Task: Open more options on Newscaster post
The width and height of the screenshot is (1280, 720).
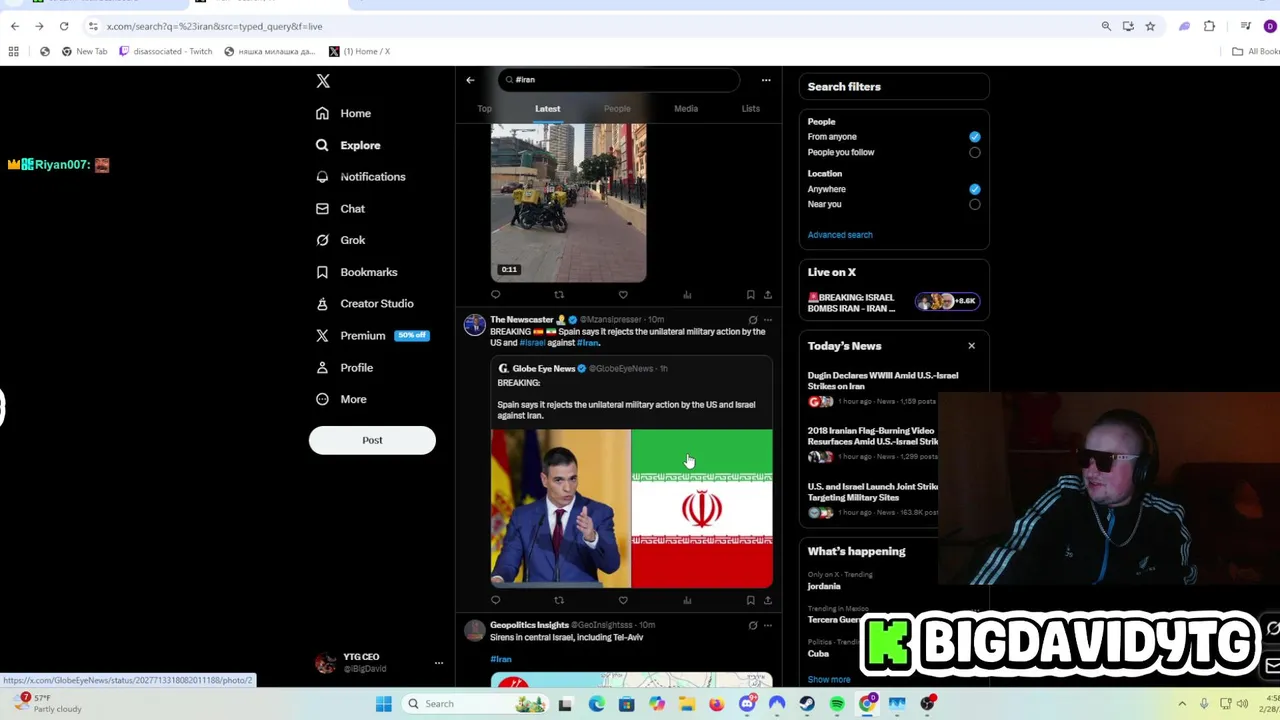Action: [768, 320]
